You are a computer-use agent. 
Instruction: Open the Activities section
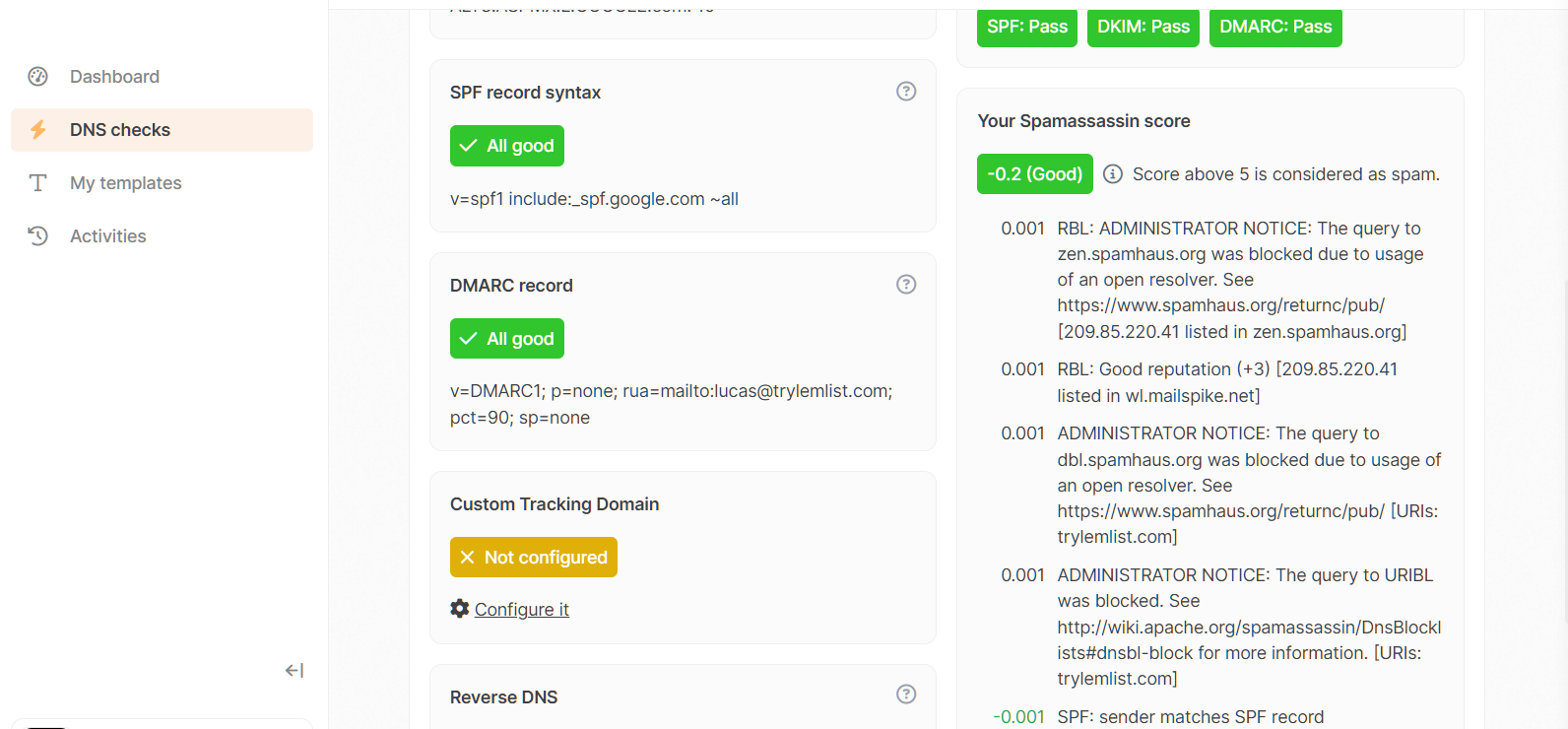click(108, 236)
